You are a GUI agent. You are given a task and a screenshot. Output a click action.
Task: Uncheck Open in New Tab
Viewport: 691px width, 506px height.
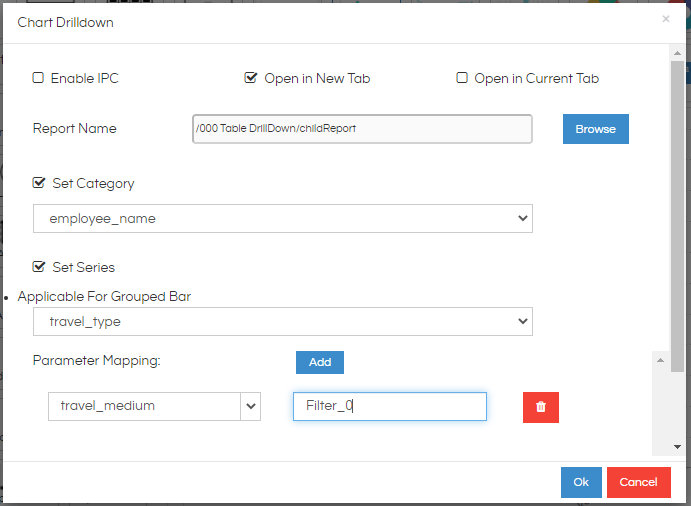click(251, 78)
